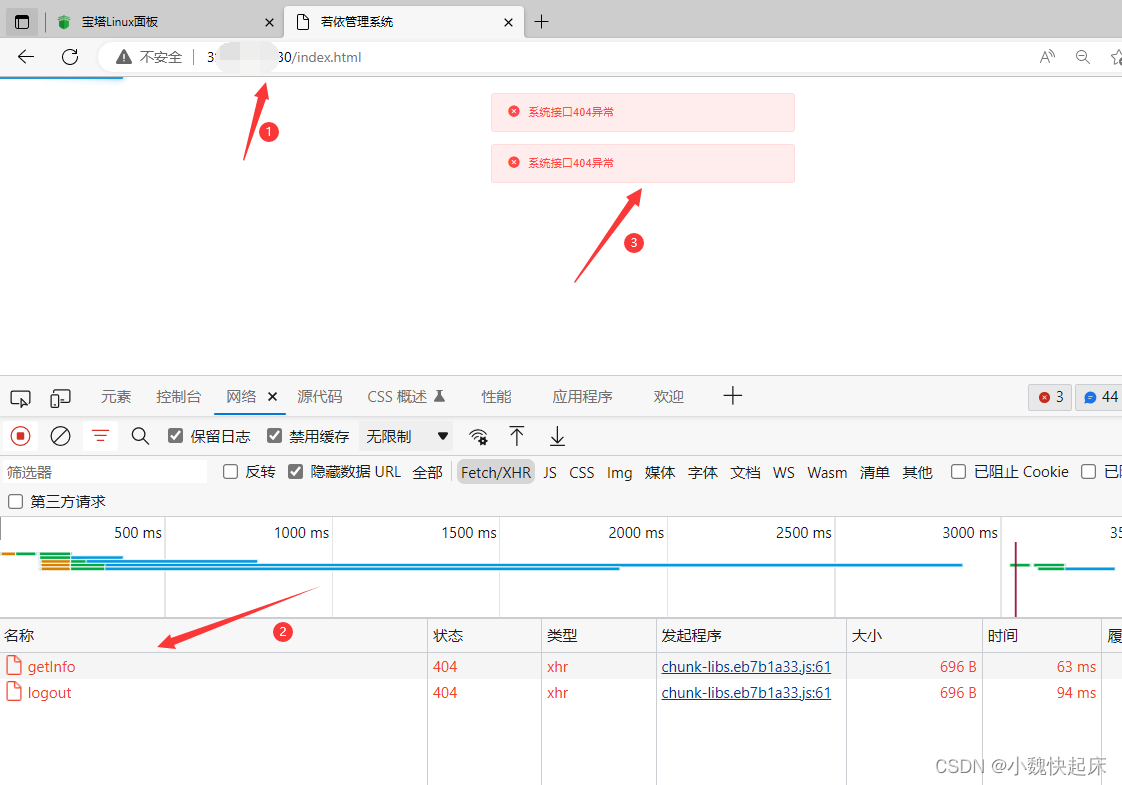Close the 若依管理系统 tab
This screenshot has width=1122, height=785.
508,22
